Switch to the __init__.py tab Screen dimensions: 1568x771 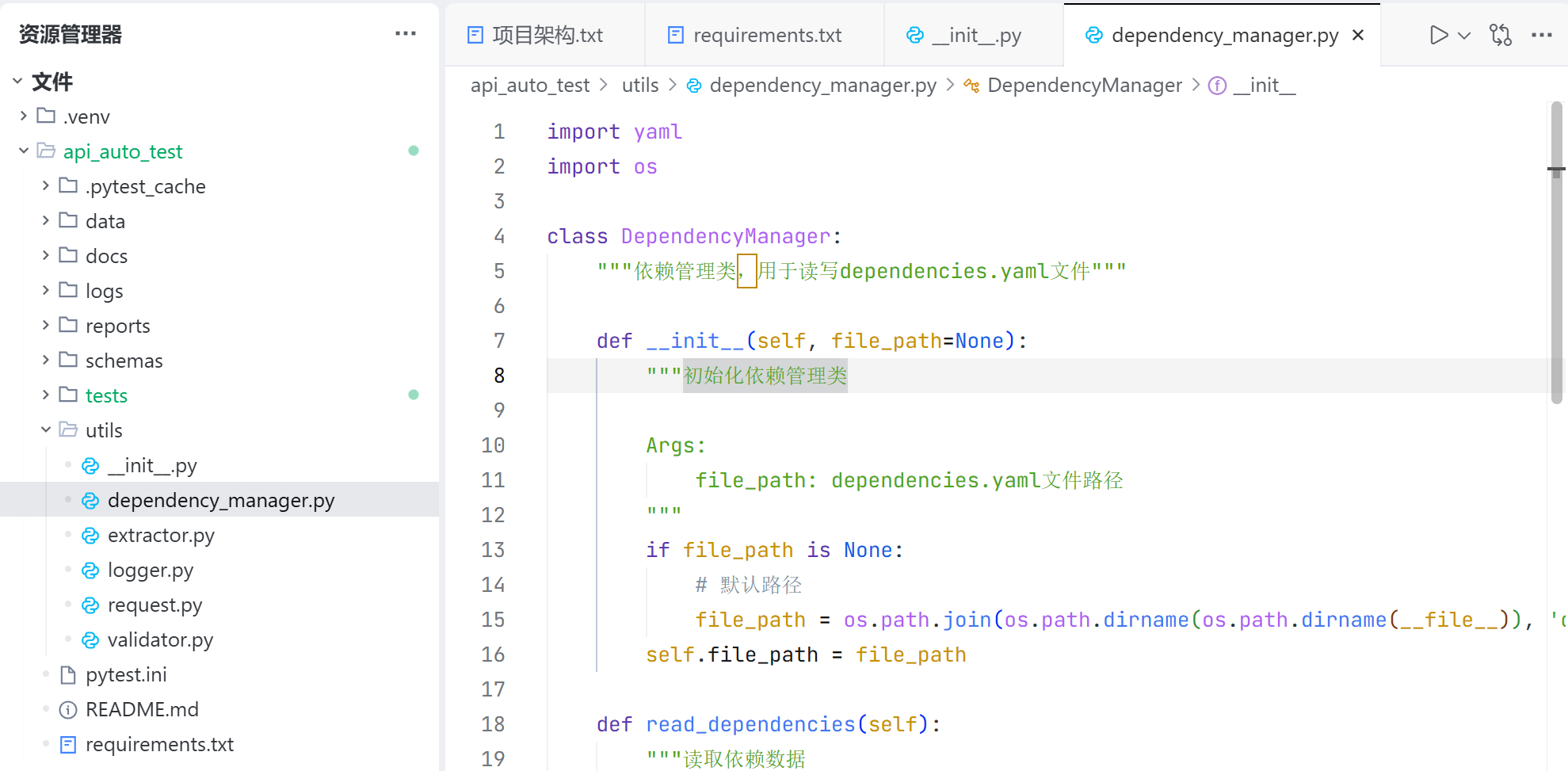click(x=974, y=35)
